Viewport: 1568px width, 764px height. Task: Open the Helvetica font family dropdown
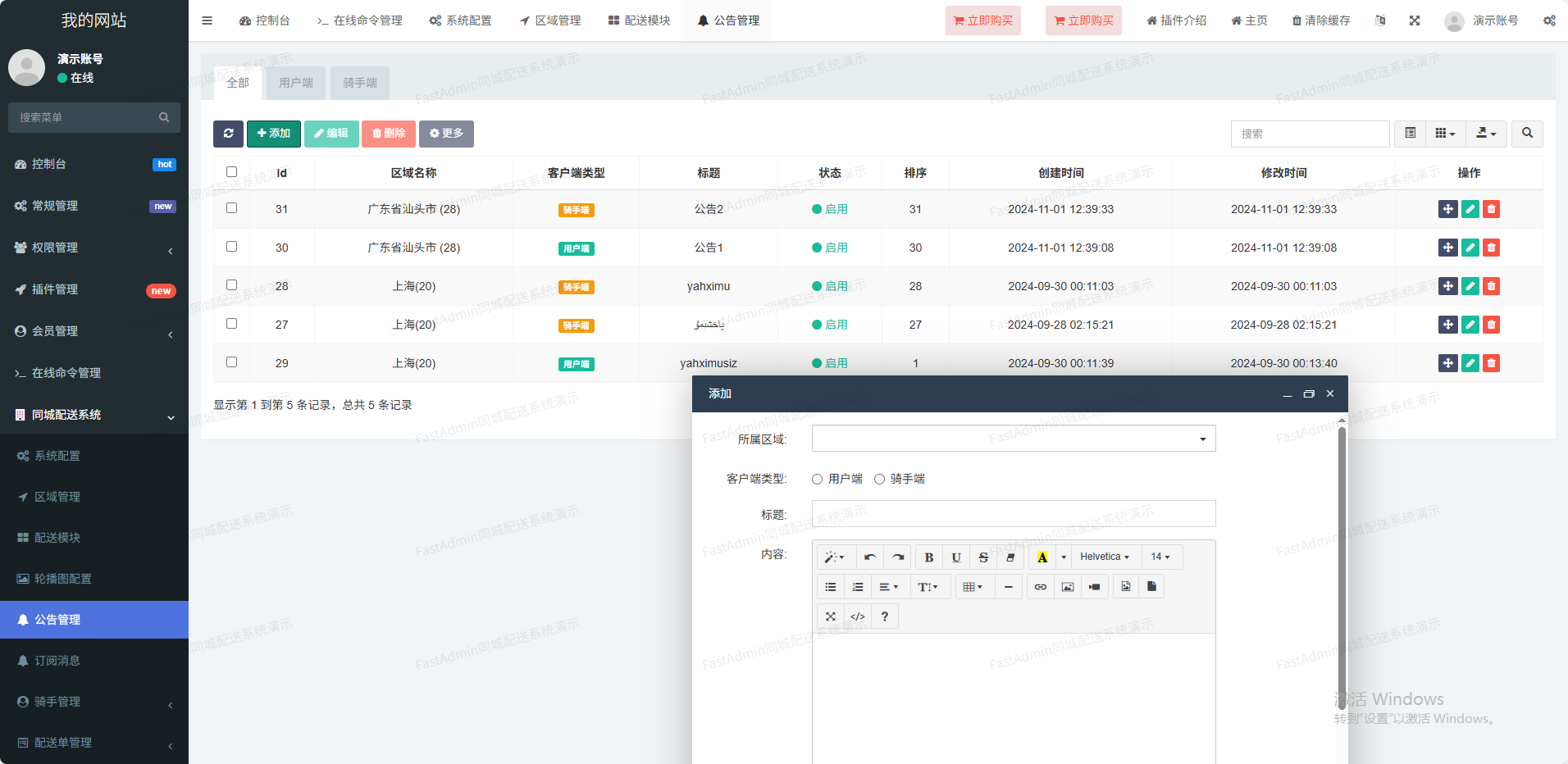pos(1104,557)
